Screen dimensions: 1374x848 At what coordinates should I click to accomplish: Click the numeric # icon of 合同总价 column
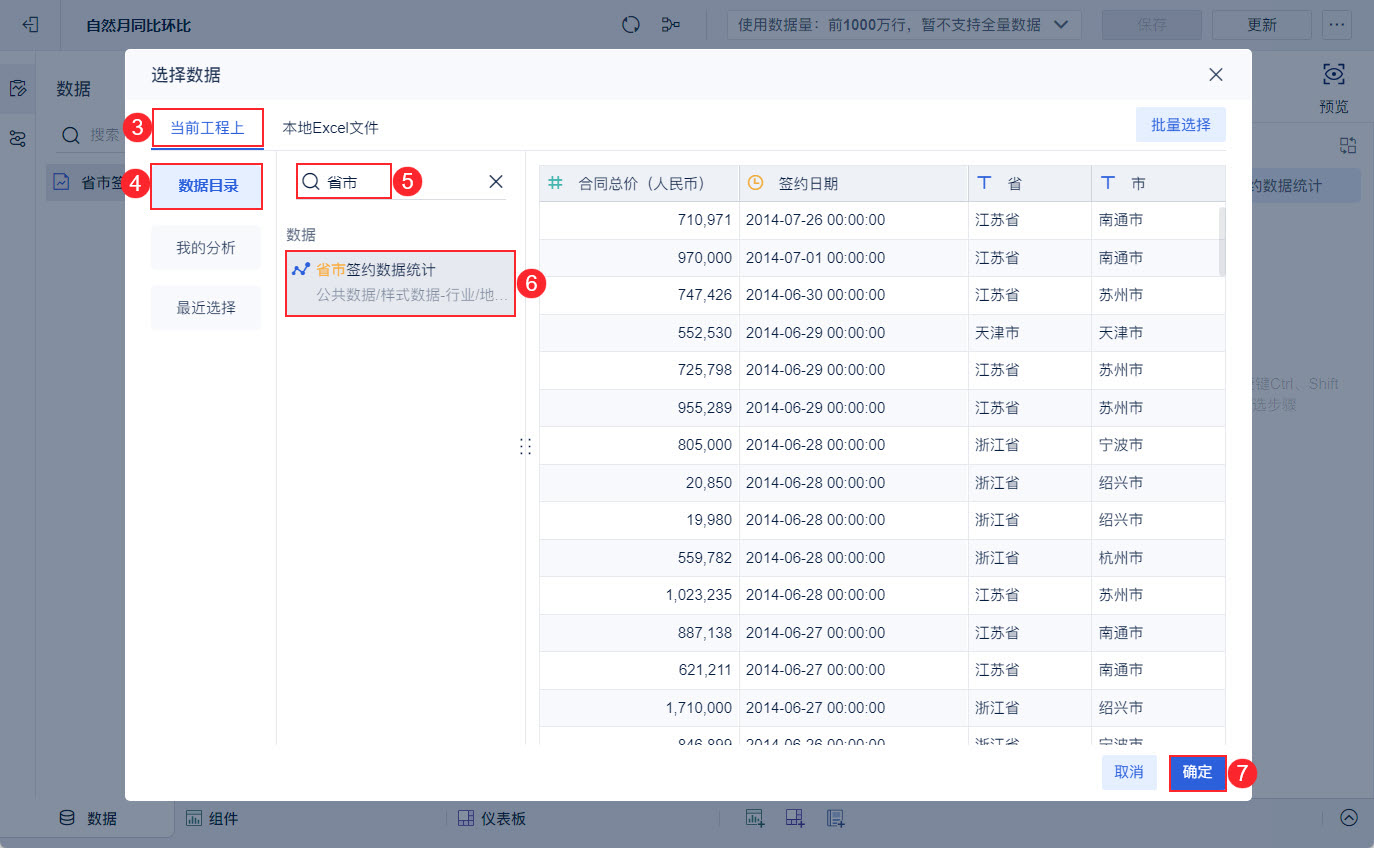click(556, 183)
